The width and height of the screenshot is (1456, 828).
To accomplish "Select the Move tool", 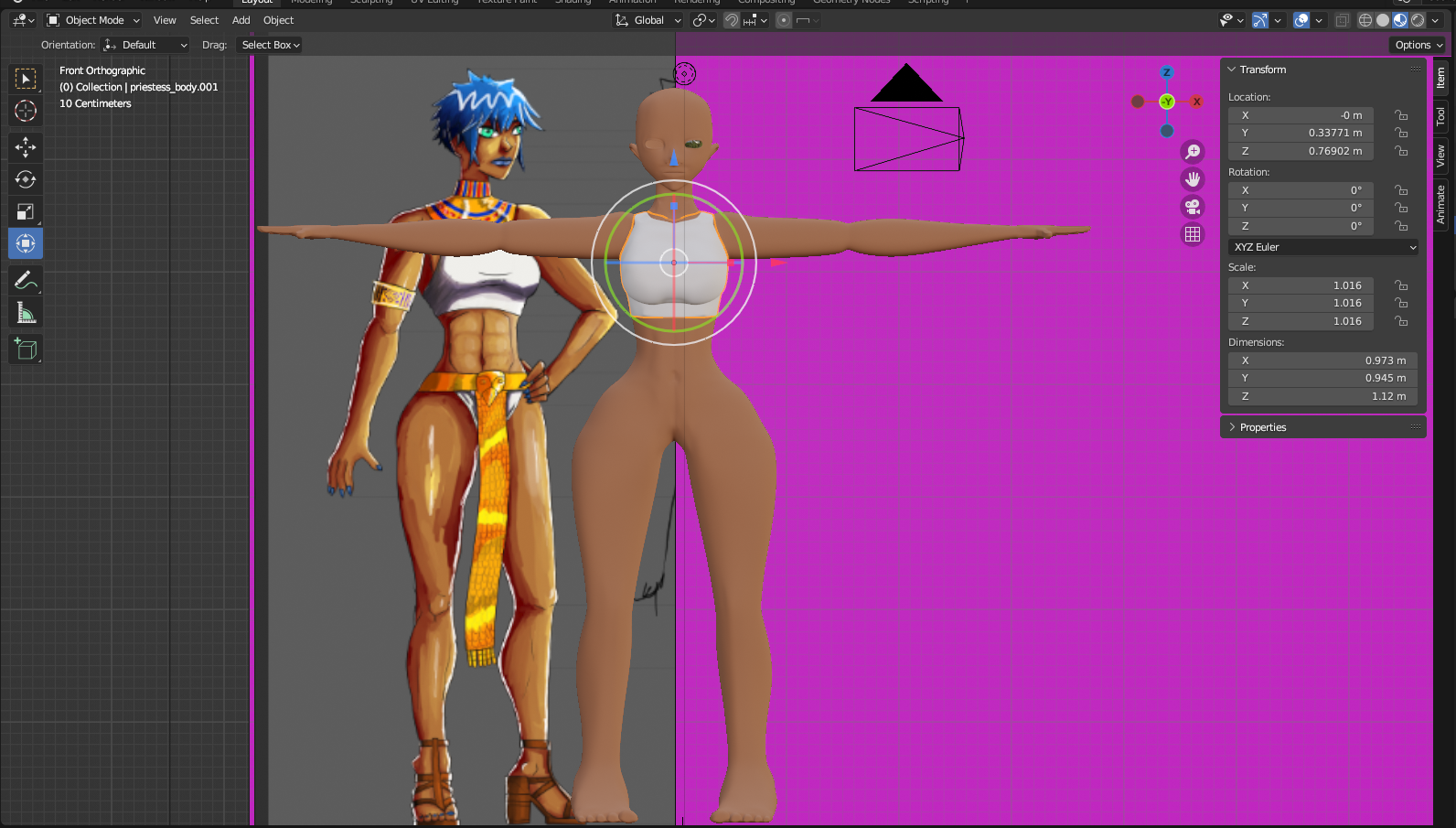I will click(x=26, y=147).
